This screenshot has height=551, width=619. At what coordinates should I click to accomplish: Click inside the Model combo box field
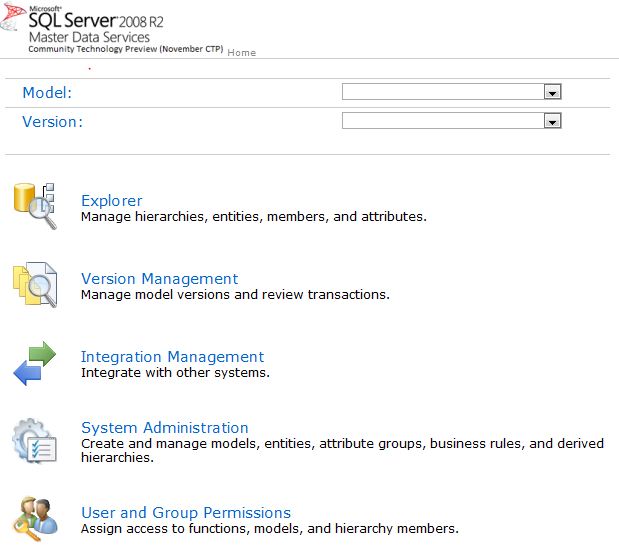[x=442, y=92]
